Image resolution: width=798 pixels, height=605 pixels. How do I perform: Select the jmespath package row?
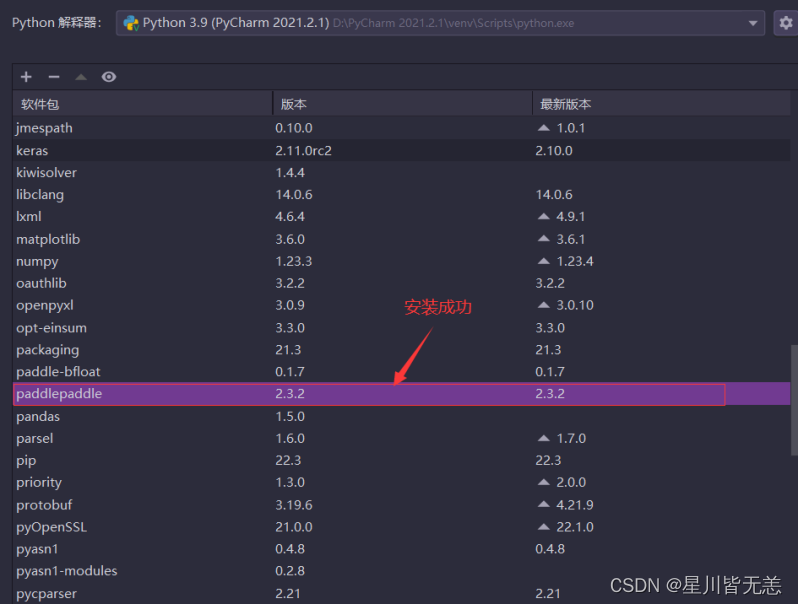tap(402, 128)
